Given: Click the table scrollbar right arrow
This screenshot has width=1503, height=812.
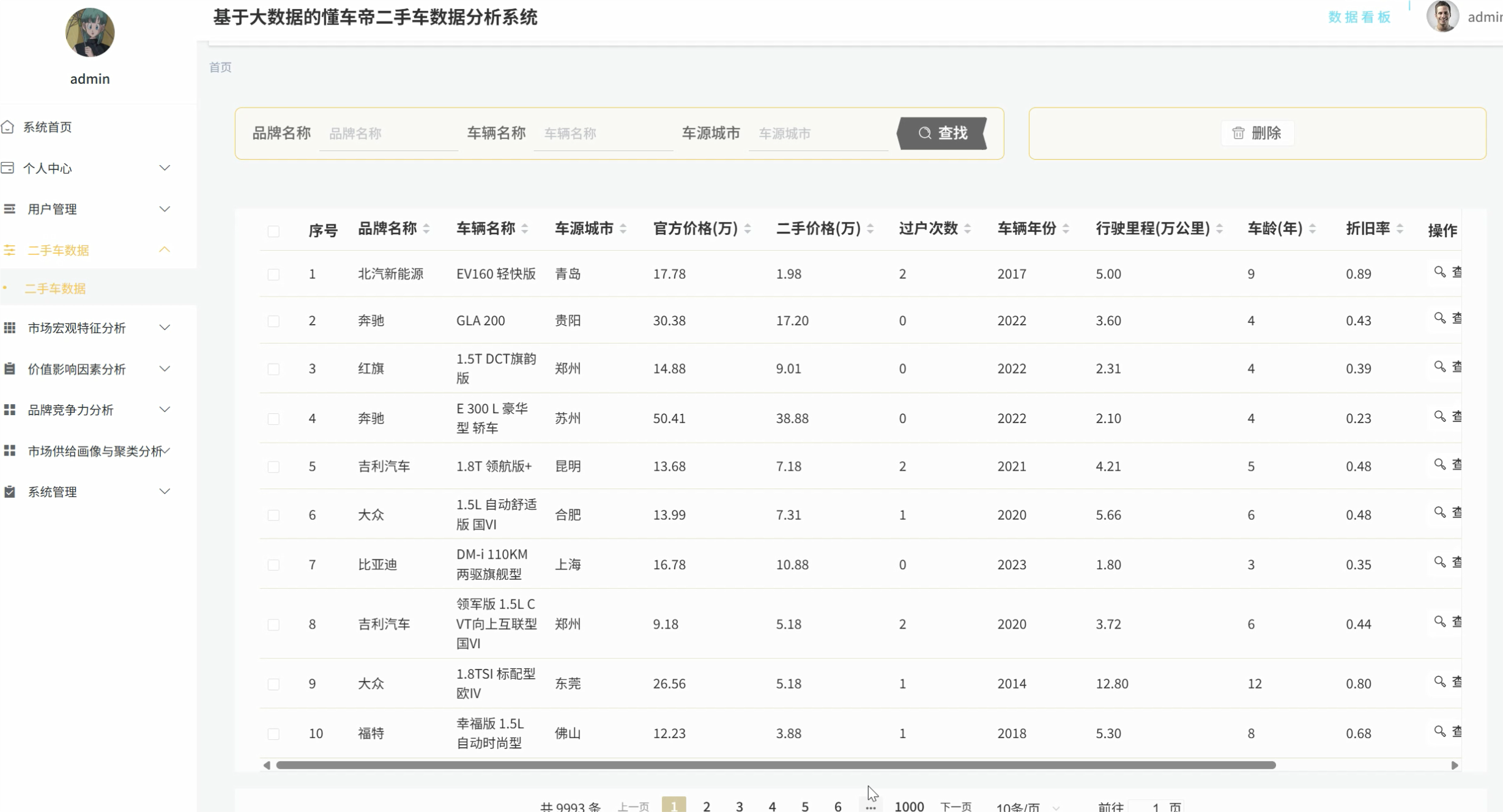Looking at the screenshot, I should [x=1455, y=766].
